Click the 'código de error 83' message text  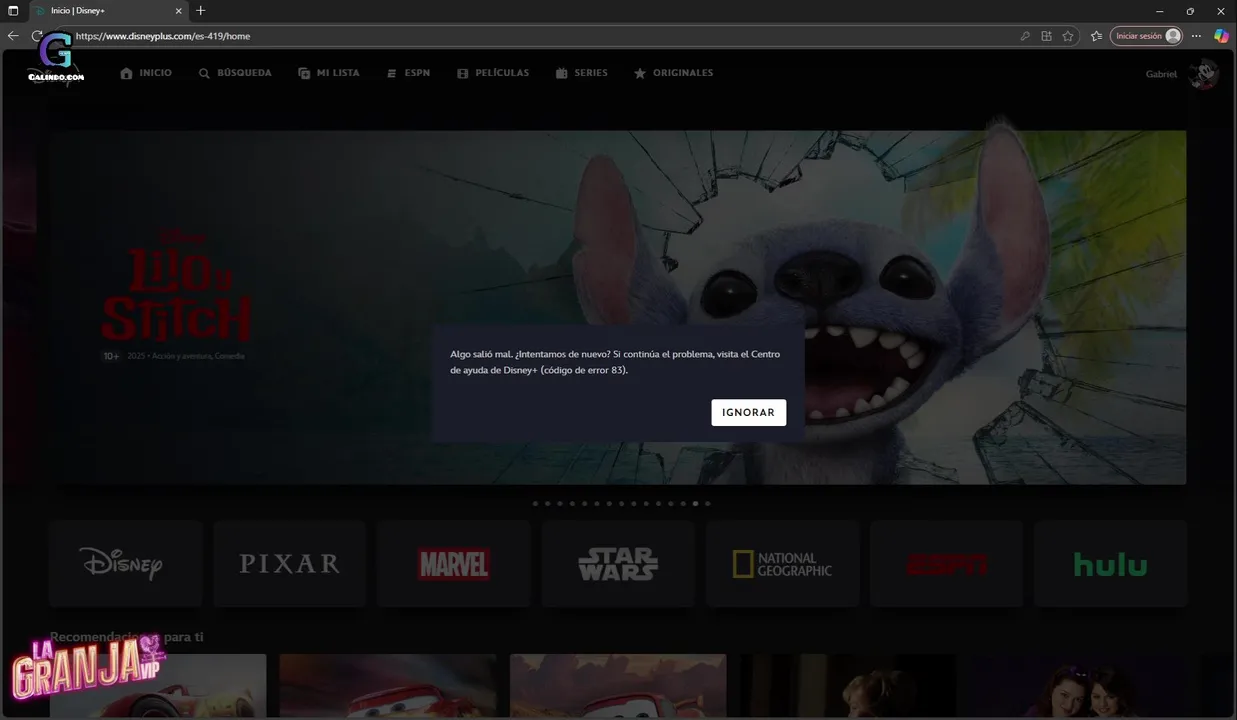(584, 370)
